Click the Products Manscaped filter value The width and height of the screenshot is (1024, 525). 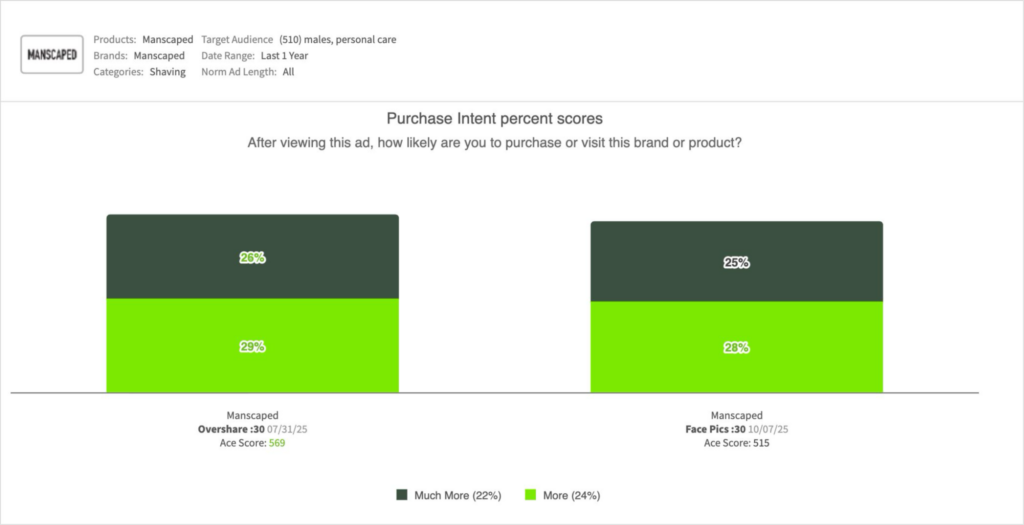(167, 40)
